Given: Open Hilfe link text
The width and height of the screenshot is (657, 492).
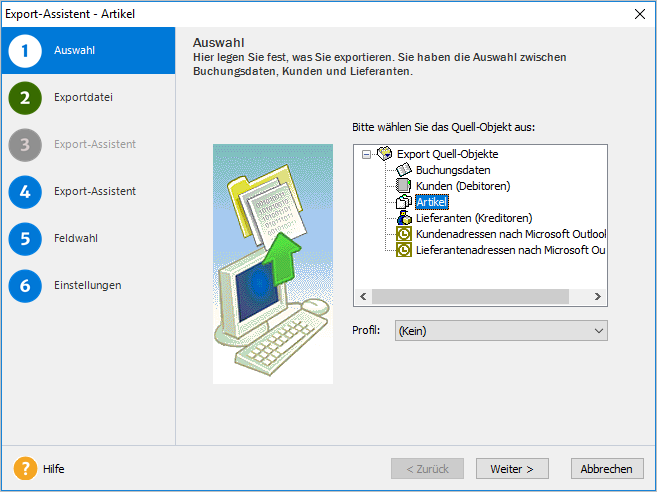Looking at the screenshot, I should point(54,469).
